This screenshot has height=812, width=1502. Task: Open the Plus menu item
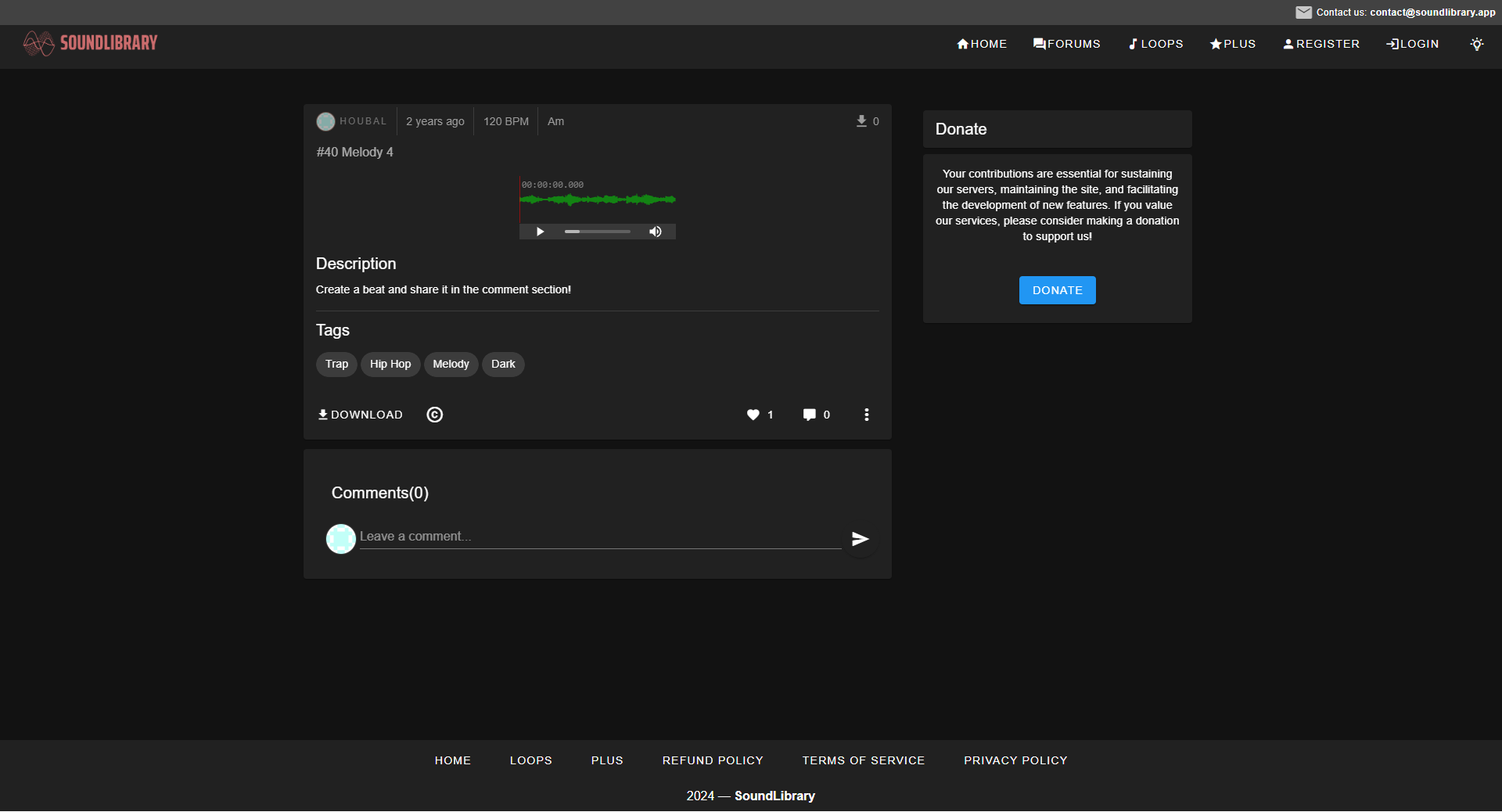tap(1232, 44)
